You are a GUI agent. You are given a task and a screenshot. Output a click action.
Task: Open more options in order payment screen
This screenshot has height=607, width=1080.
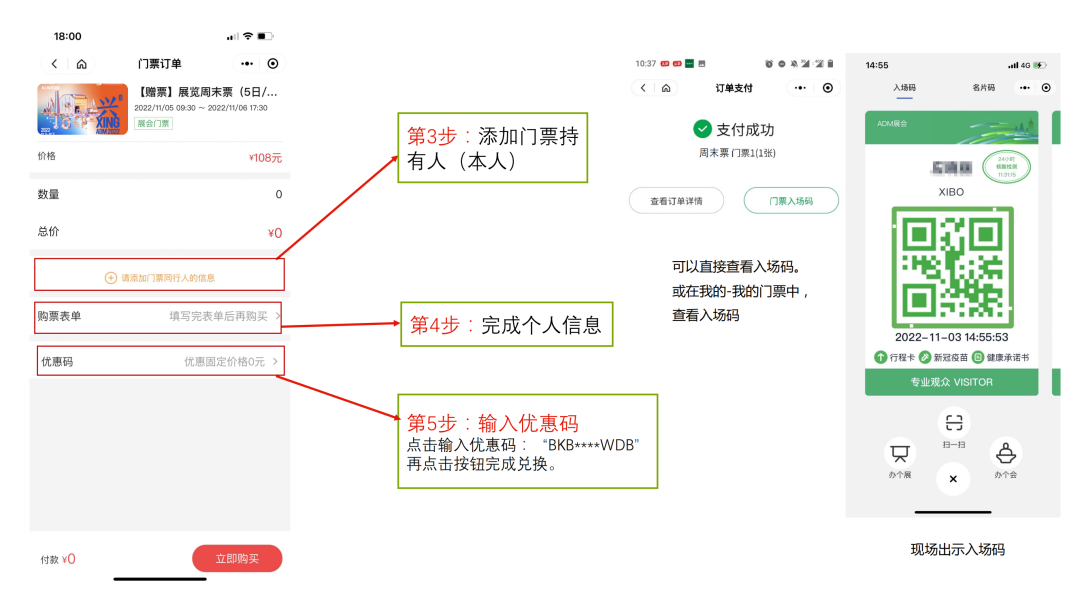point(800,88)
